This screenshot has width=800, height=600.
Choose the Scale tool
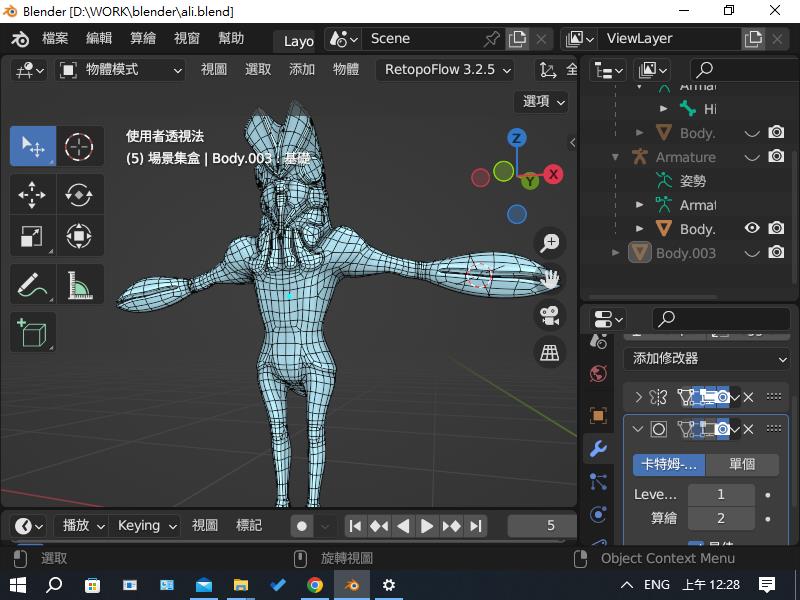[32, 237]
